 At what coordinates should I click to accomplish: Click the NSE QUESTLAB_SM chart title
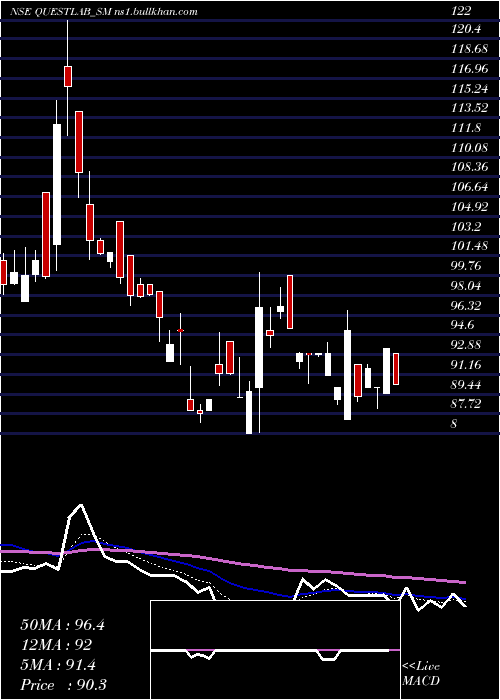(x=104, y=12)
